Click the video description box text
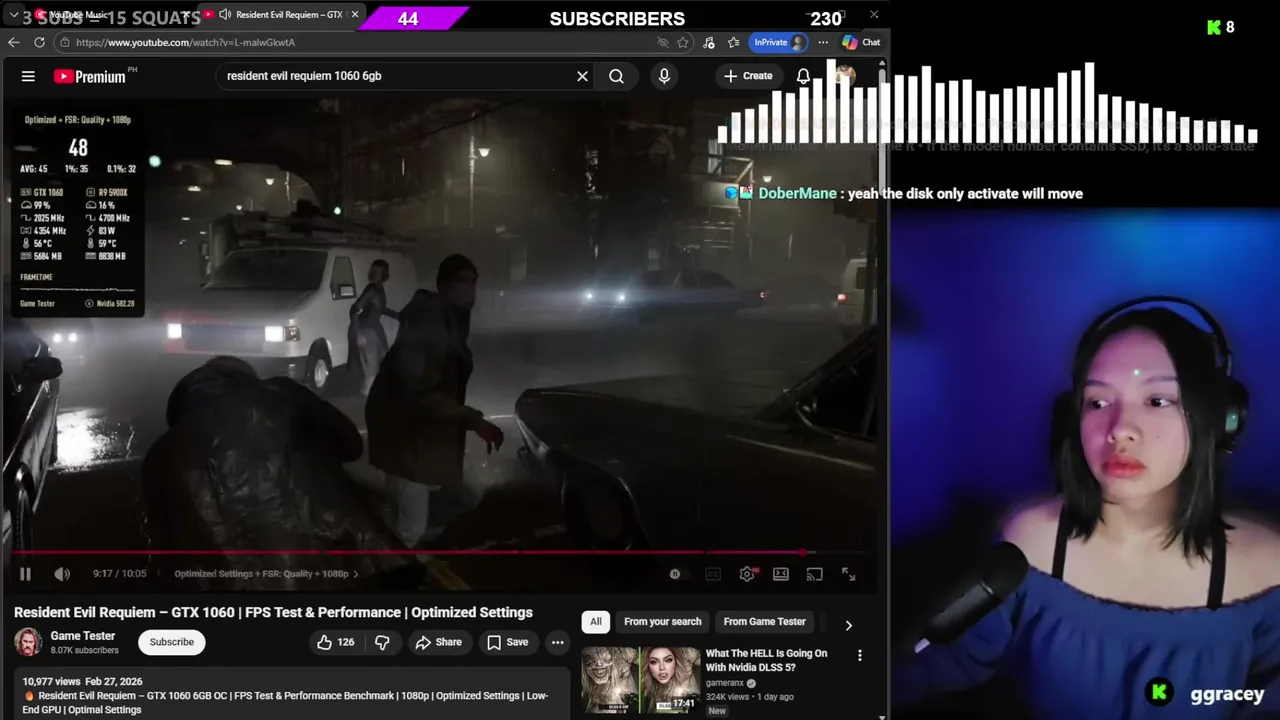Viewport: 1280px width, 720px height. 291,695
